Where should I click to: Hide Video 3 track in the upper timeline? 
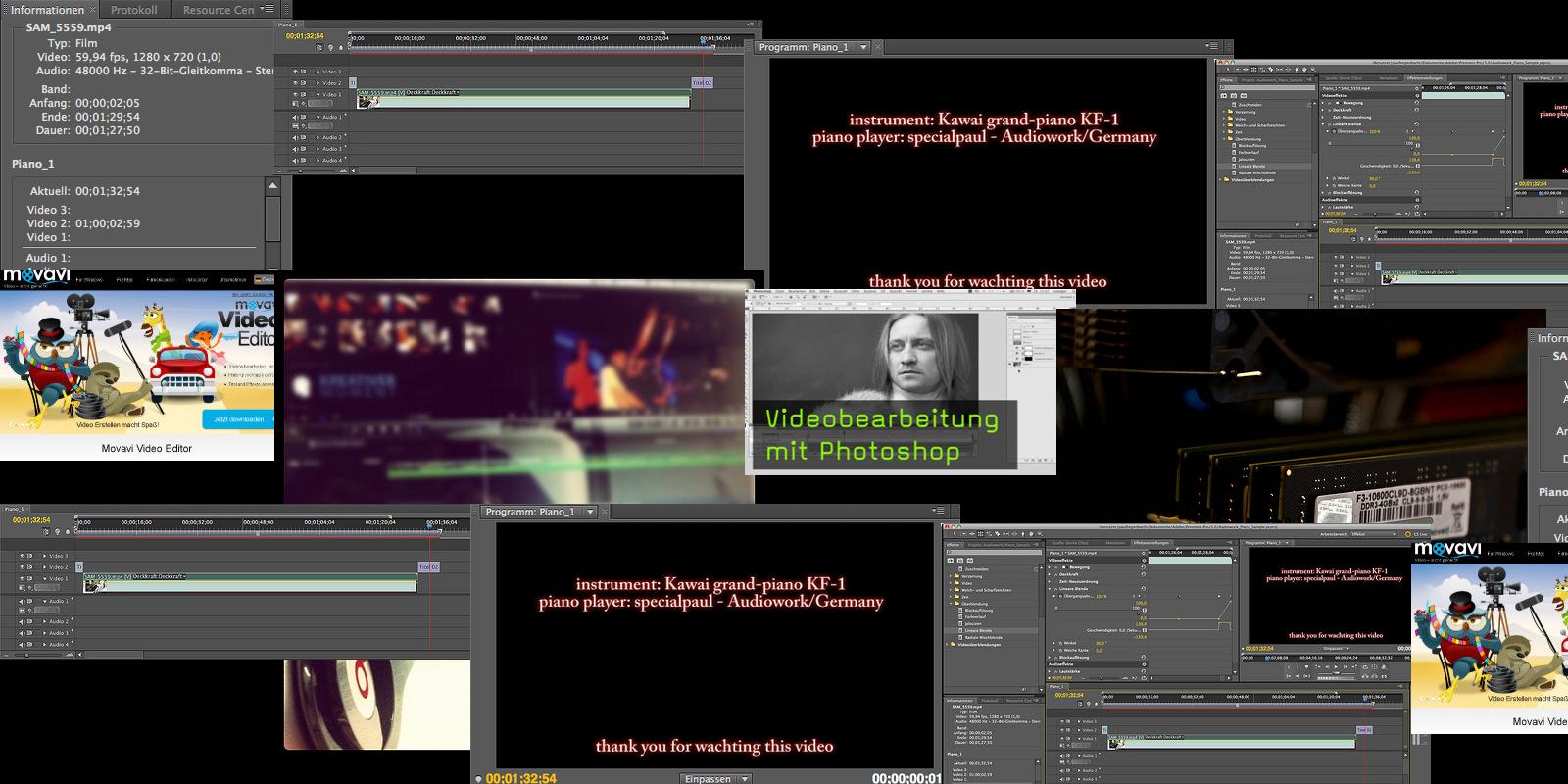pos(295,72)
